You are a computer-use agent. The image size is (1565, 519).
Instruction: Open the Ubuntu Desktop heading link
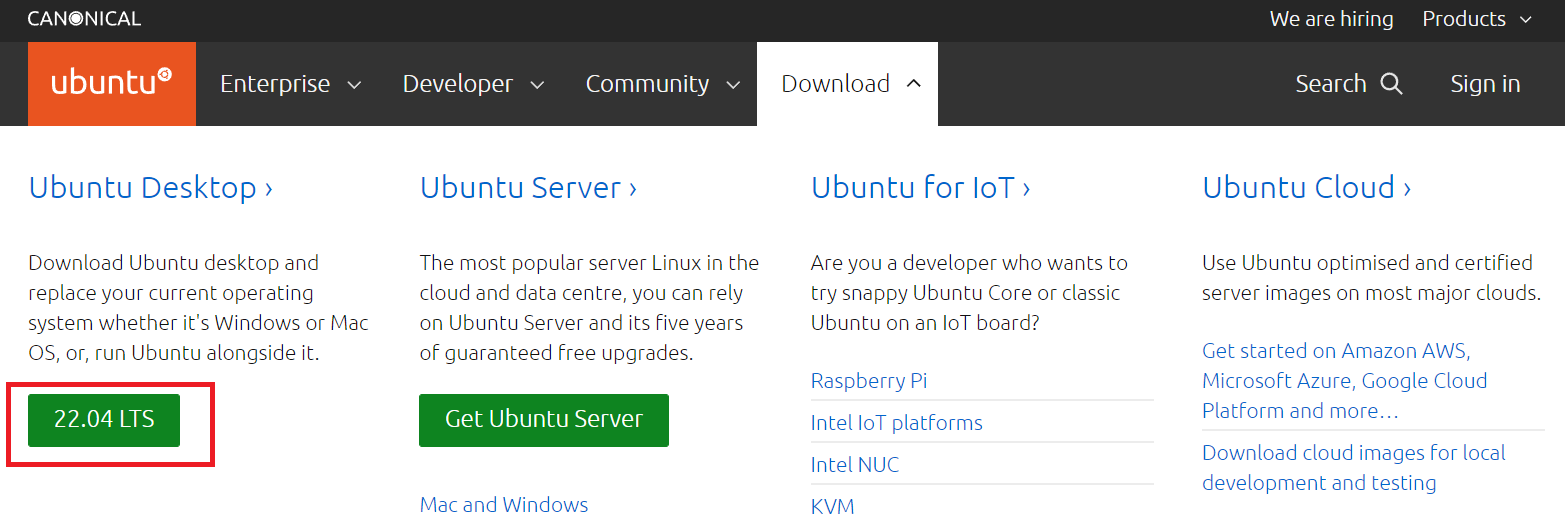151,187
